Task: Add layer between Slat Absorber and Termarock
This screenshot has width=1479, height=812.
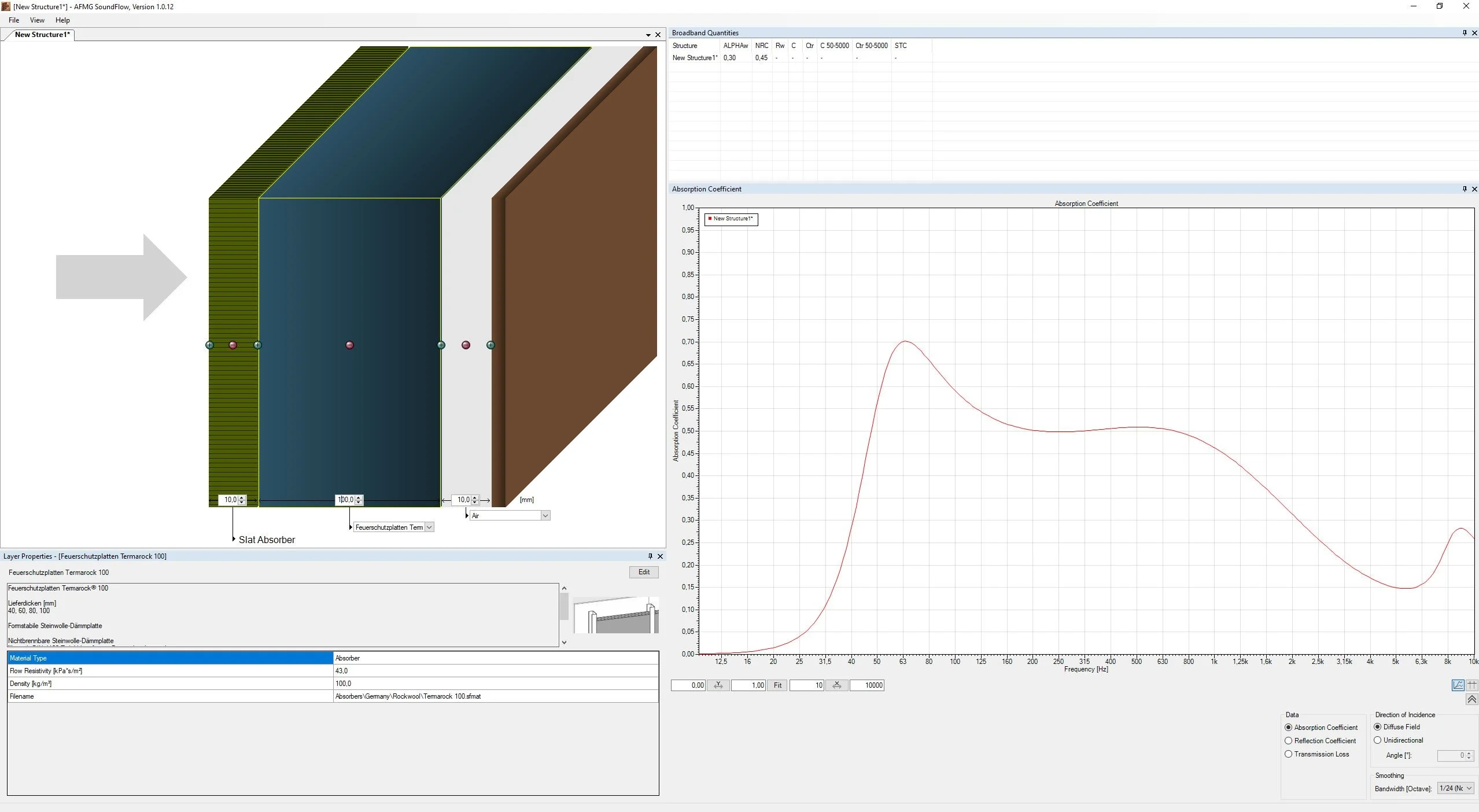Action: click(x=257, y=345)
